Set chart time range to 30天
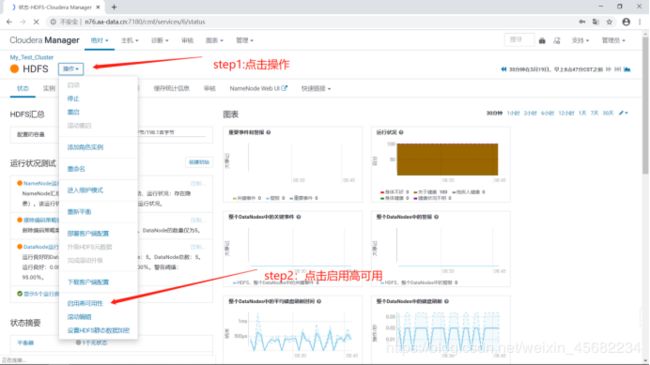The height and width of the screenshot is (365, 650). pyautogui.click(x=608, y=113)
